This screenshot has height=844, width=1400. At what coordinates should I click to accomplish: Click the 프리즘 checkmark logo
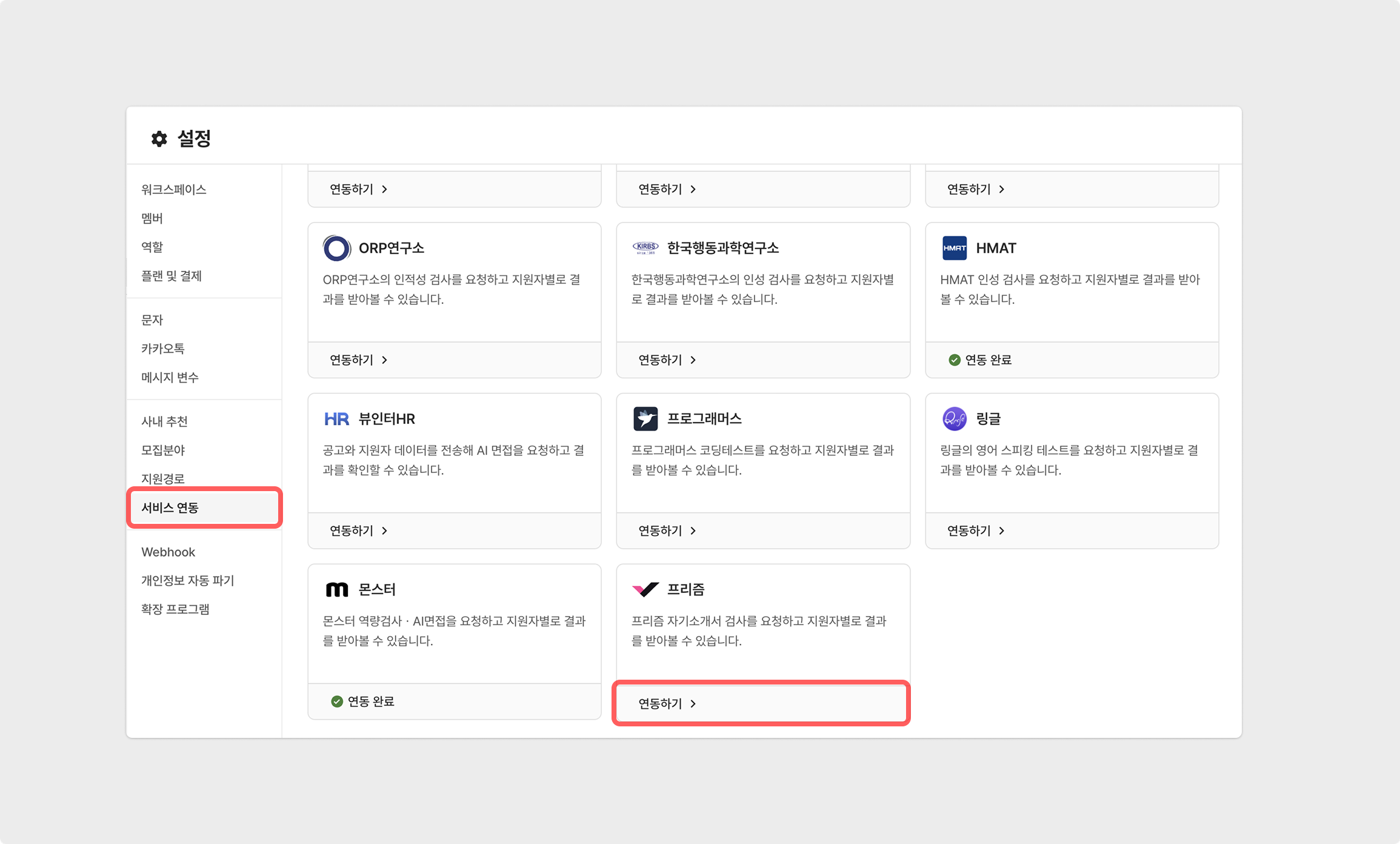(645, 589)
